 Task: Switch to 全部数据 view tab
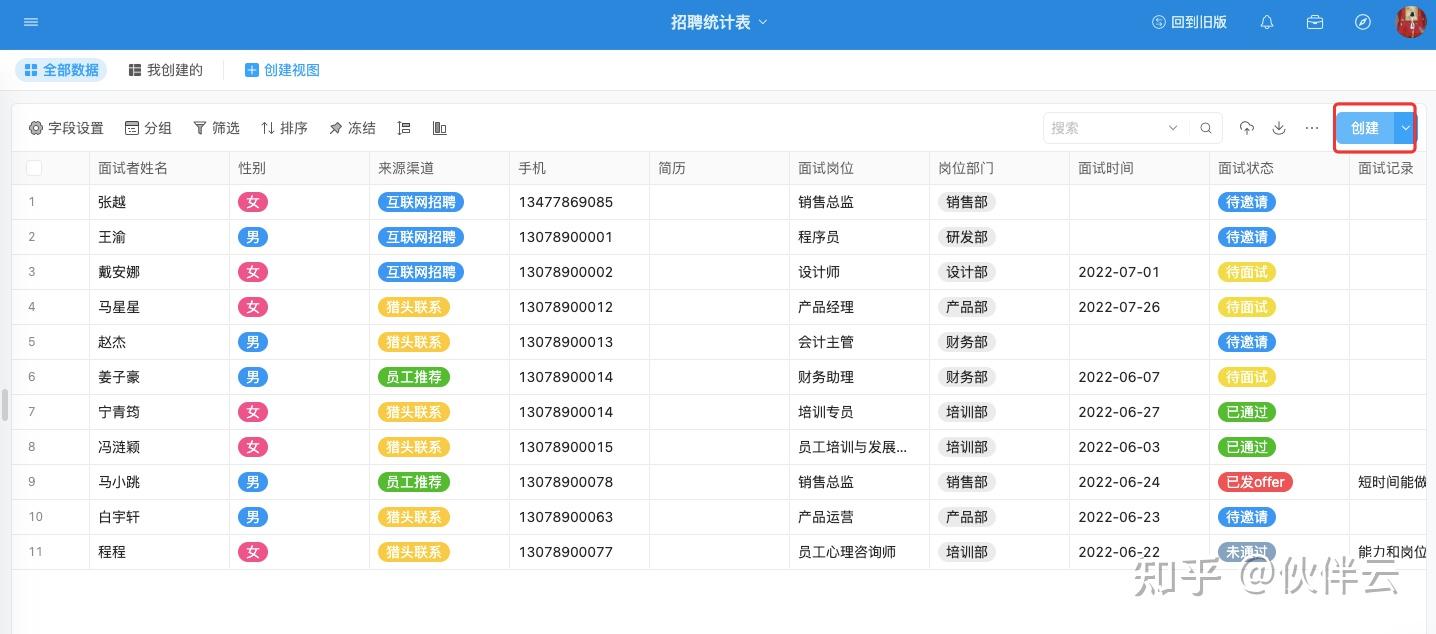pyautogui.click(x=61, y=70)
